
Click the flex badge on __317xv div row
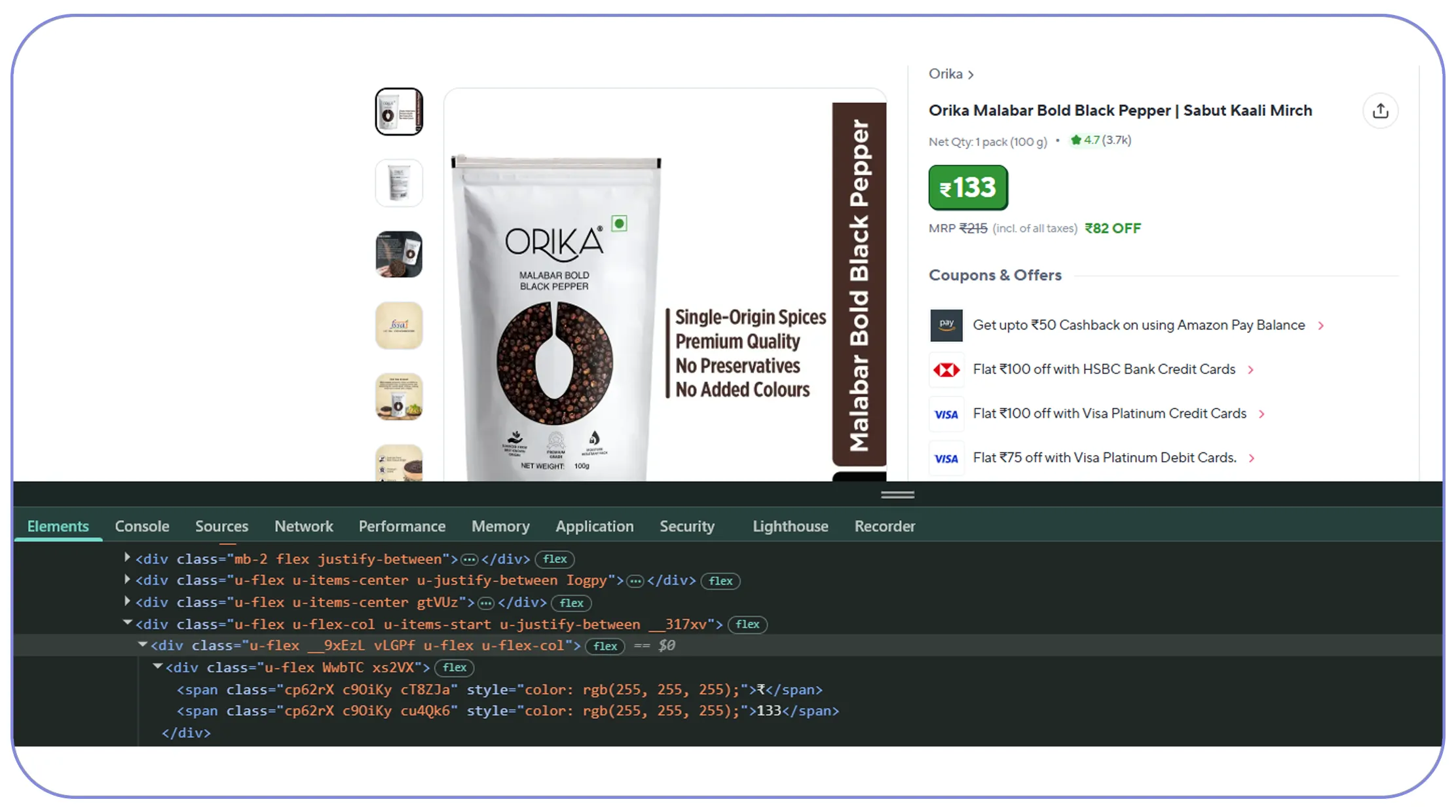tap(747, 625)
